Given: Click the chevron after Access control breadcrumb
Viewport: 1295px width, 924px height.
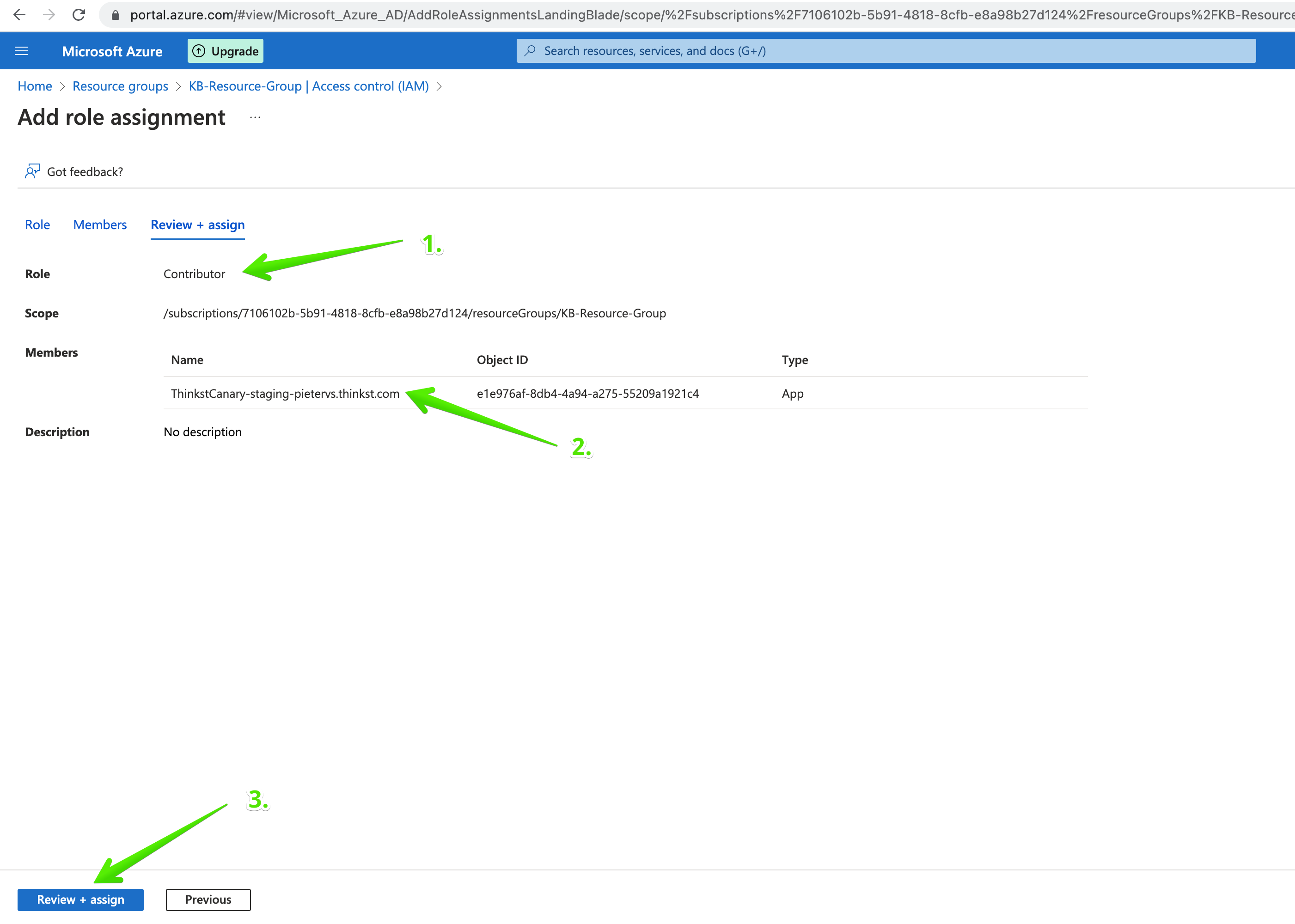Looking at the screenshot, I should tap(439, 86).
